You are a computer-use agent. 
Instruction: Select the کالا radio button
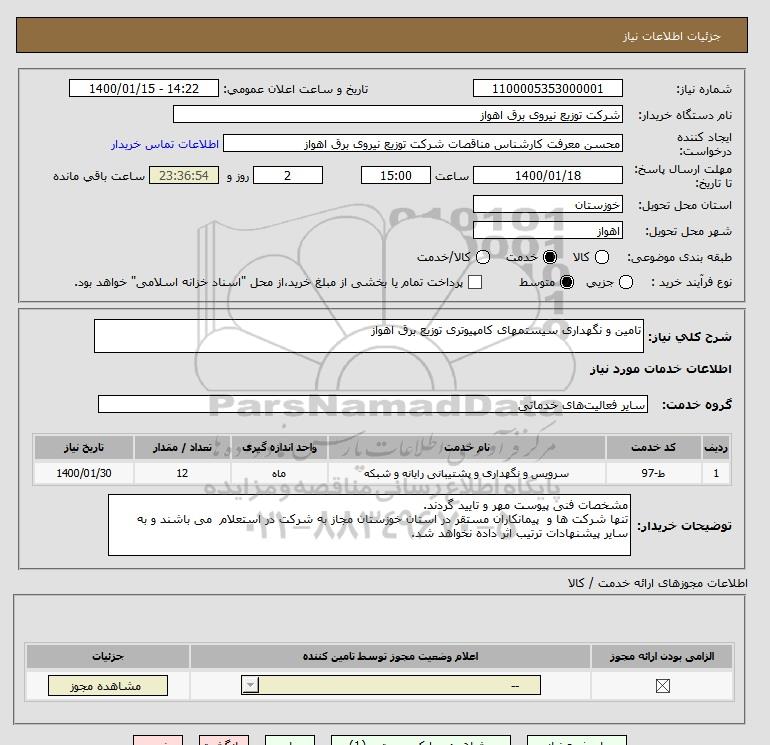pos(602,257)
